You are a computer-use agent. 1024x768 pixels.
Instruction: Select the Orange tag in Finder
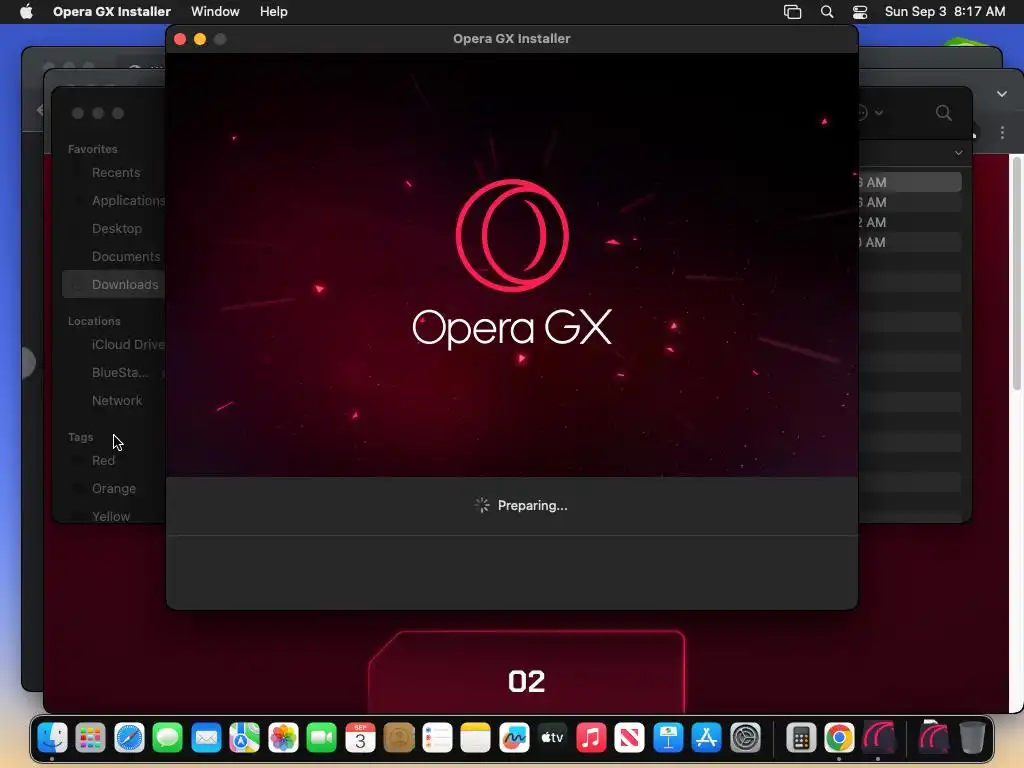click(114, 488)
